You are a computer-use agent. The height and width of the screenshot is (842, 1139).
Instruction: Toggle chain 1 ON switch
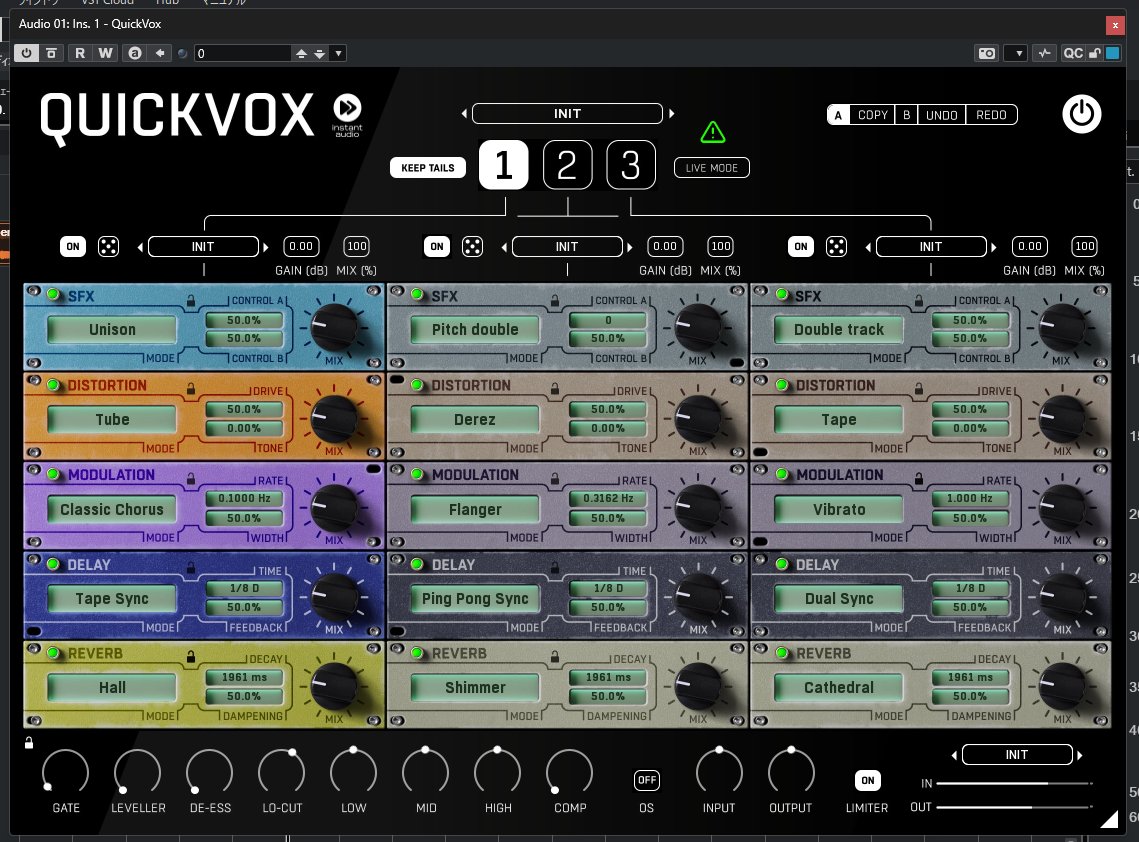coord(73,246)
